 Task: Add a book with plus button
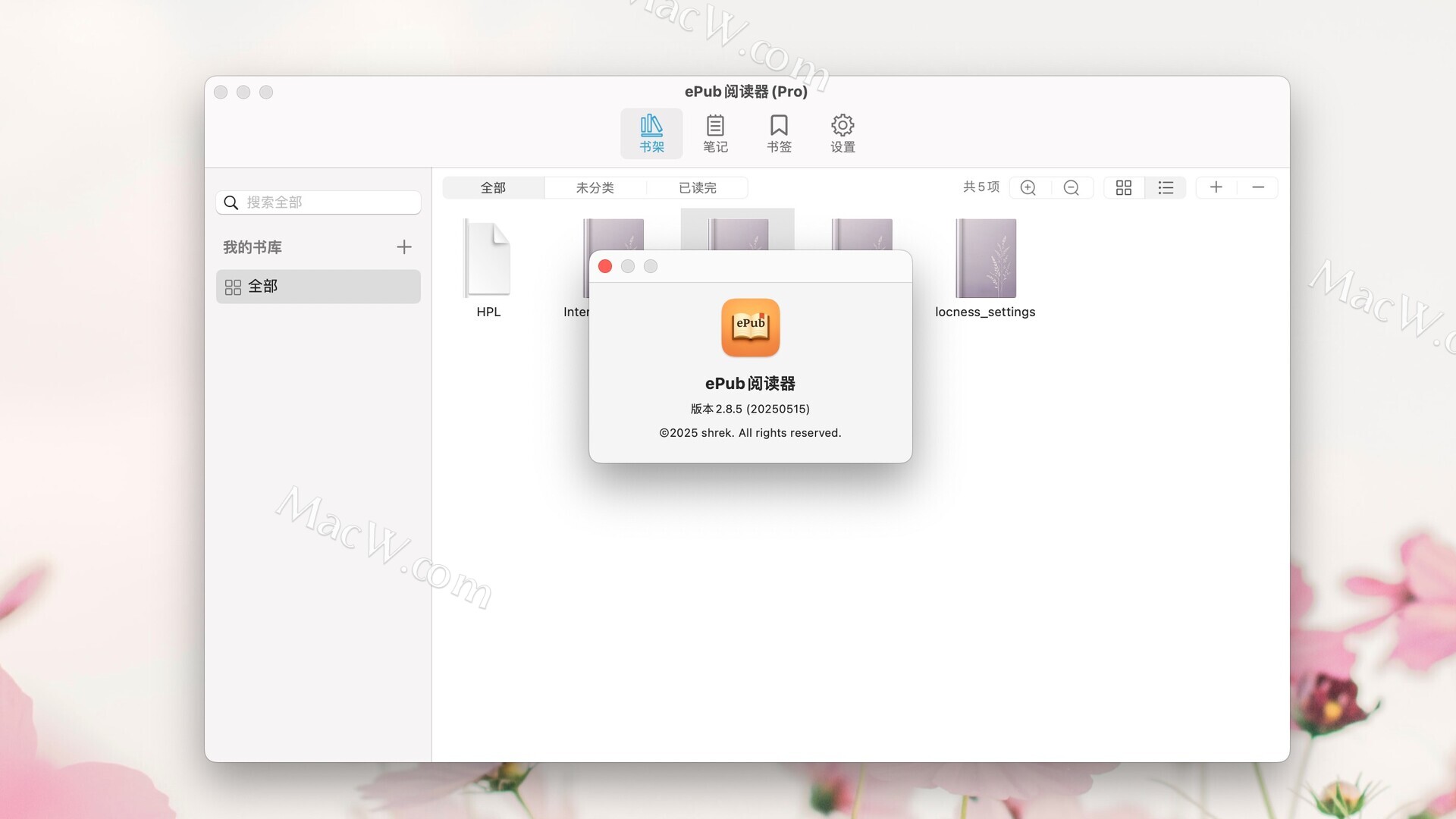point(1216,187)
